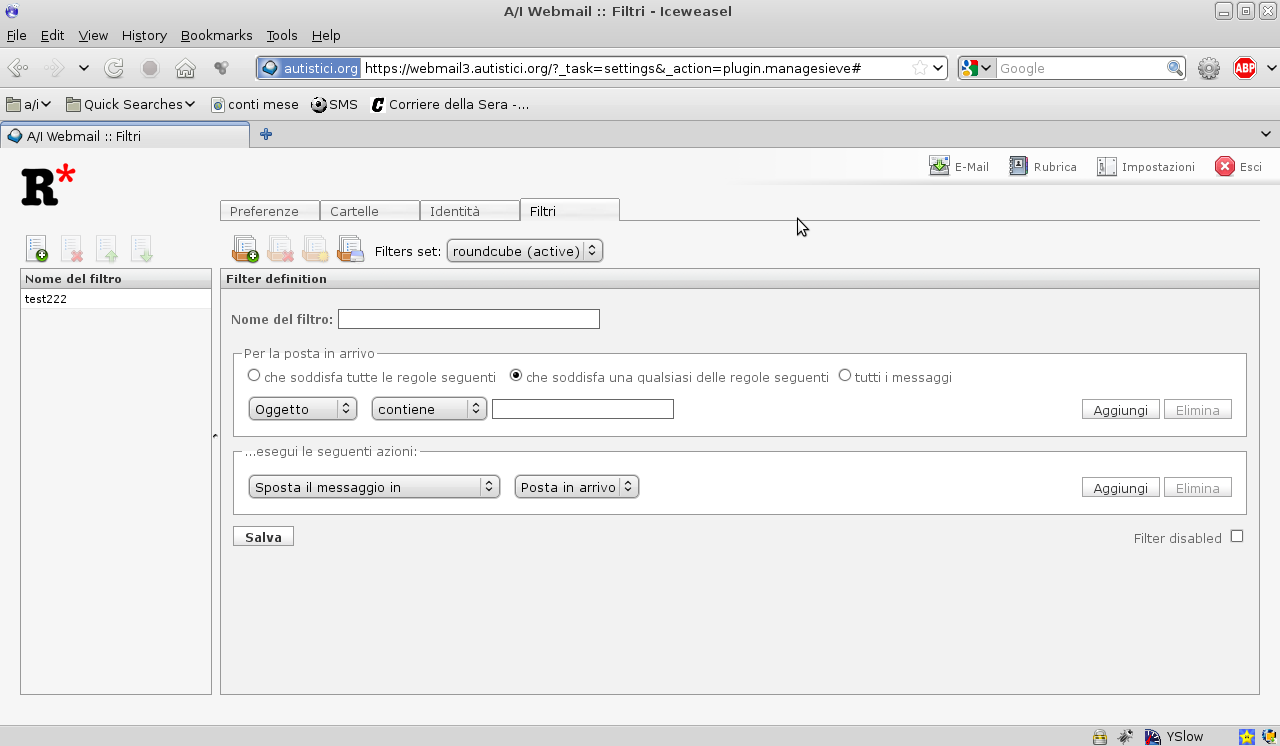
Task: Click the Nome del filtro text field
Action: click(x=468, y=319)
